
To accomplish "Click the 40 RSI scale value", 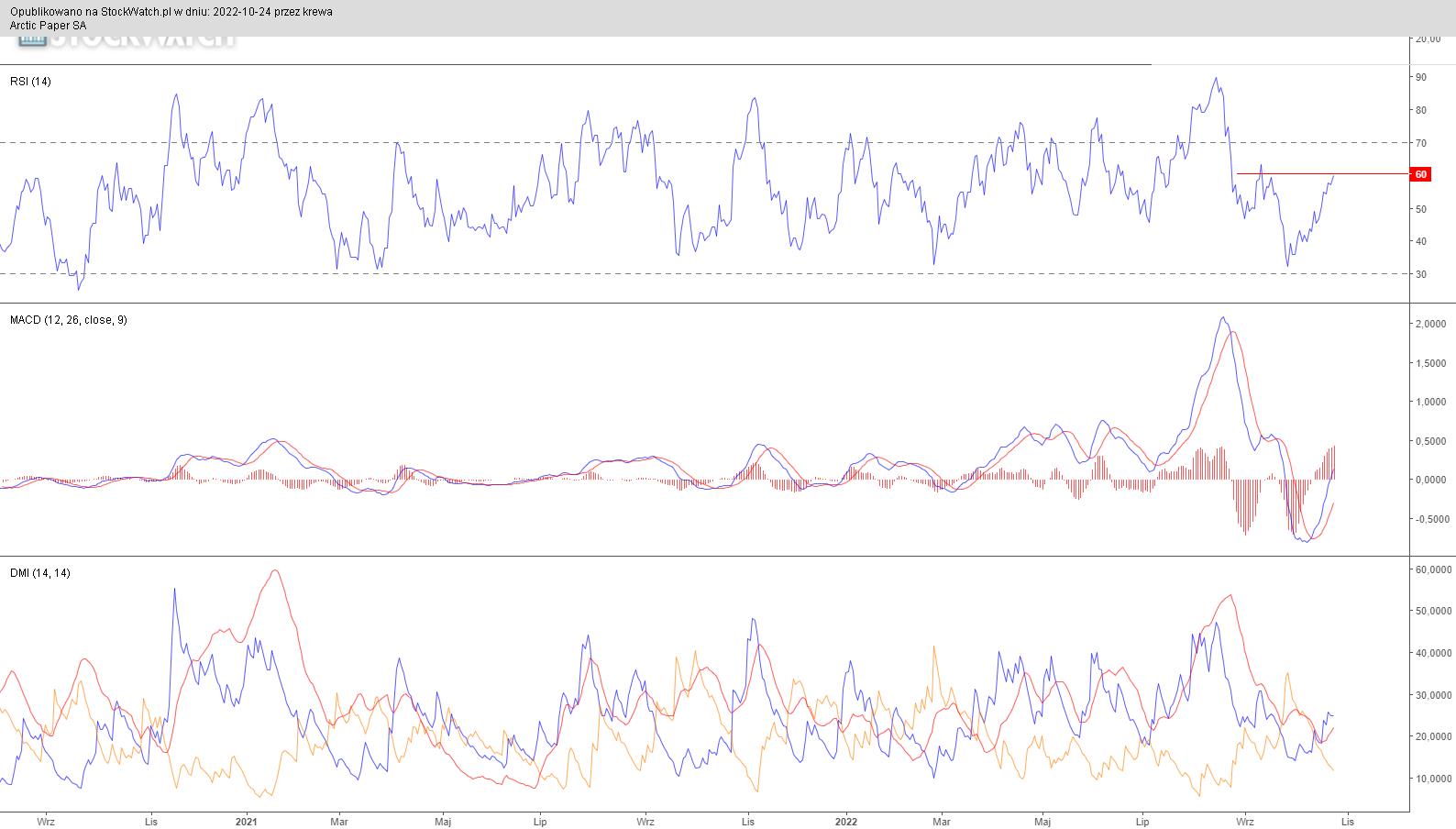I will [1421, 242].
